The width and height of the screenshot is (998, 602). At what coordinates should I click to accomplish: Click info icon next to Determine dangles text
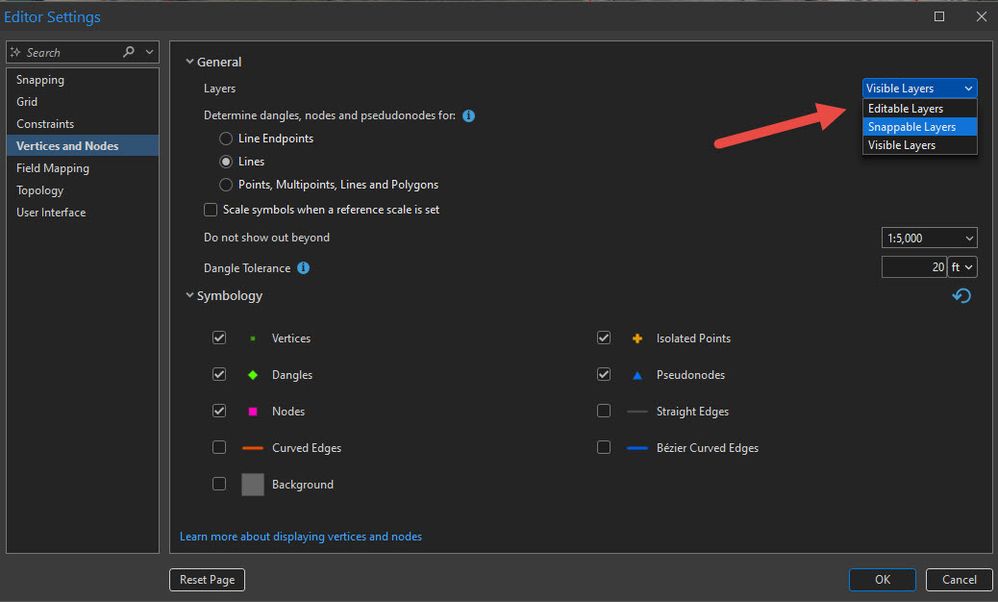point(469,116)
